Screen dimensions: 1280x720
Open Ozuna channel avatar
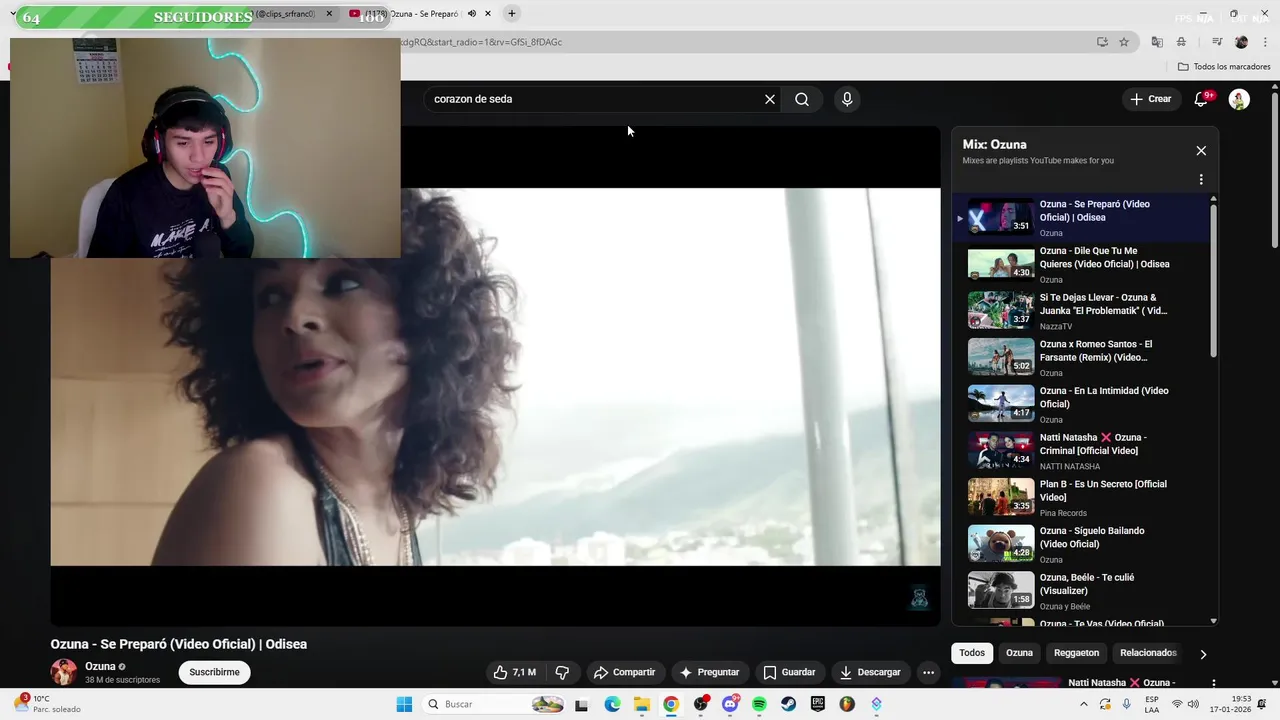click(64, 672)
